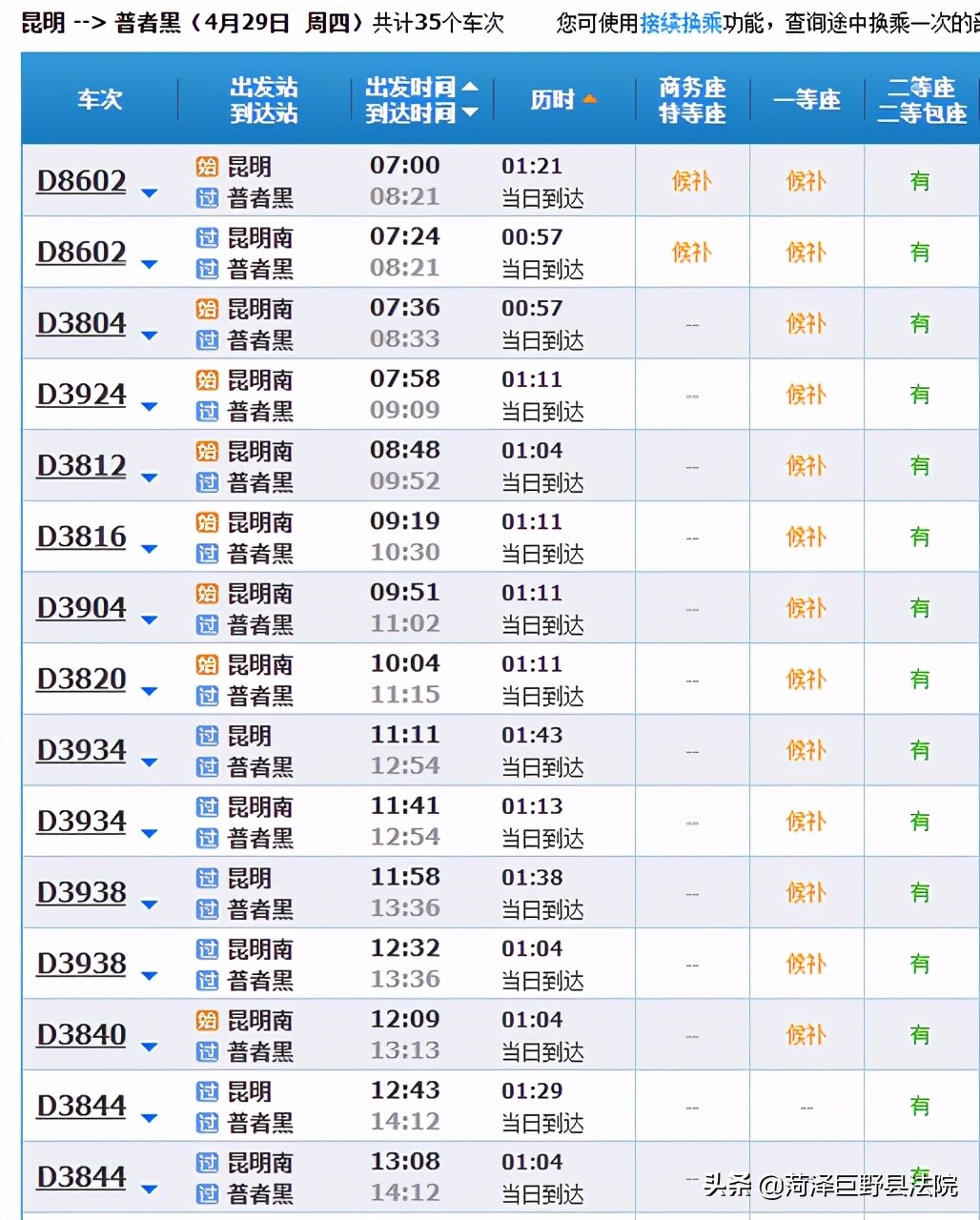This screenshot has height=1220, width=980.
Task: Click the 一等座 column header
Action: click(x=806, y=99)
